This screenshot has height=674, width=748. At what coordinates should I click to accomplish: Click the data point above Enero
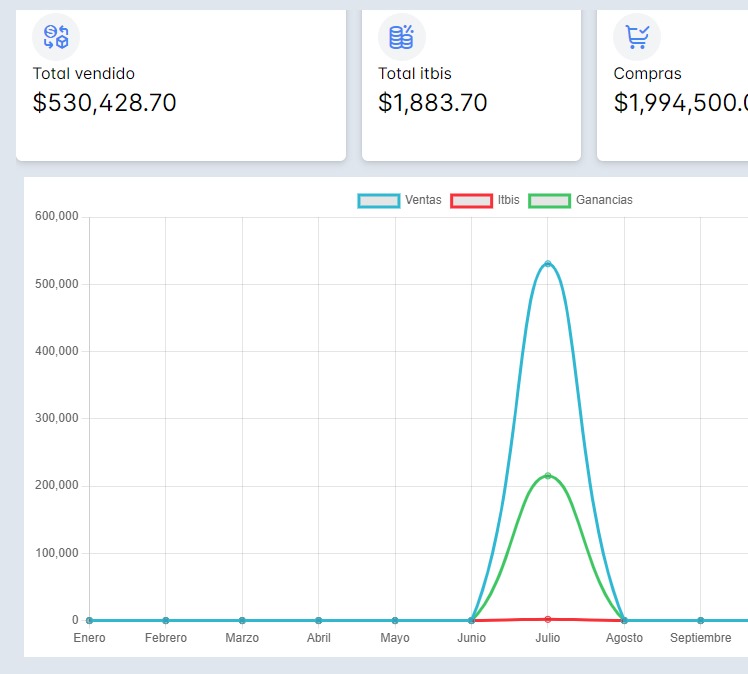(89, 620)
